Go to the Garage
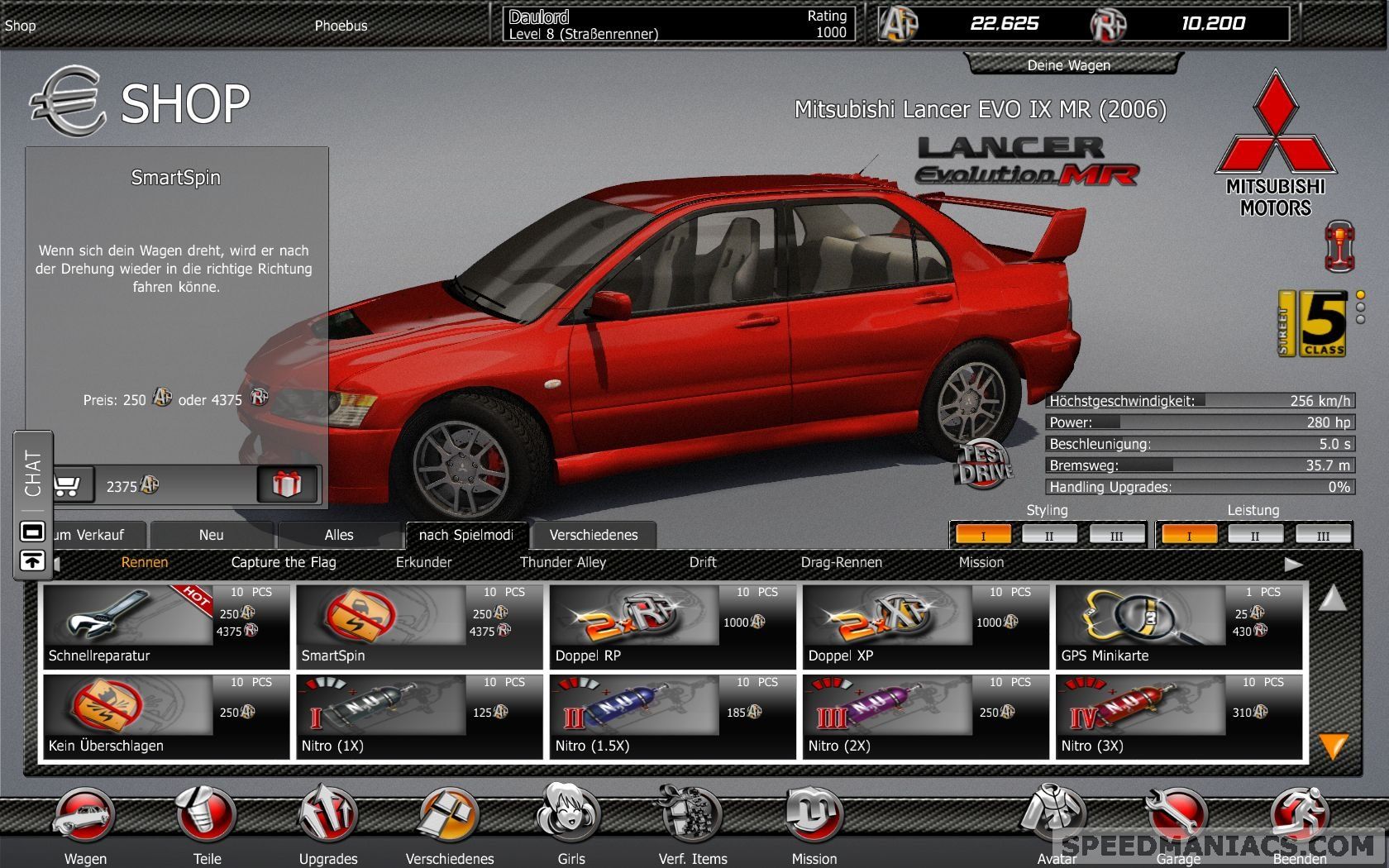The image size is (1389, 868). pos(1178,816)
